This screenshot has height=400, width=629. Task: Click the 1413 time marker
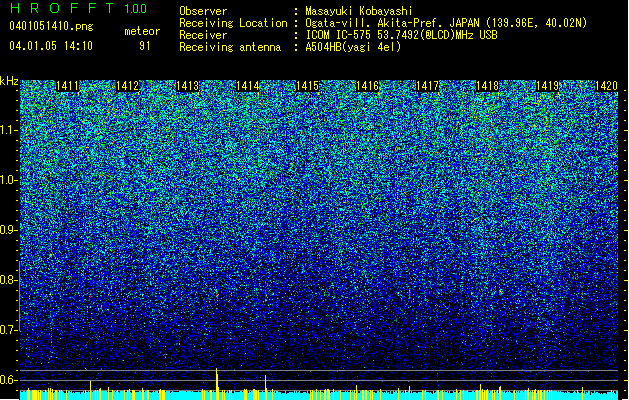point(187,86)
